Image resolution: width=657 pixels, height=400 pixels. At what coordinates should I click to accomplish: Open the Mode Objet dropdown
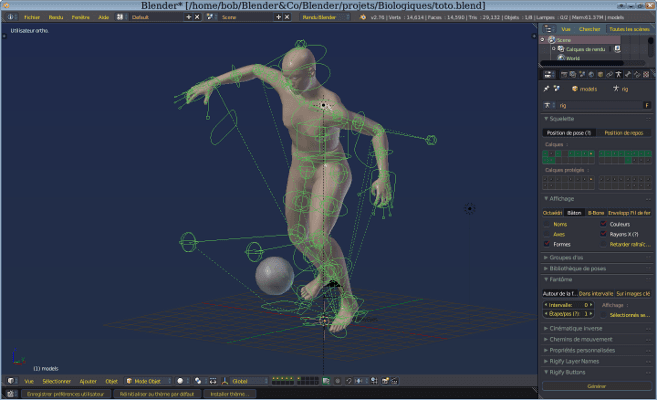click(x=146, y=381)
